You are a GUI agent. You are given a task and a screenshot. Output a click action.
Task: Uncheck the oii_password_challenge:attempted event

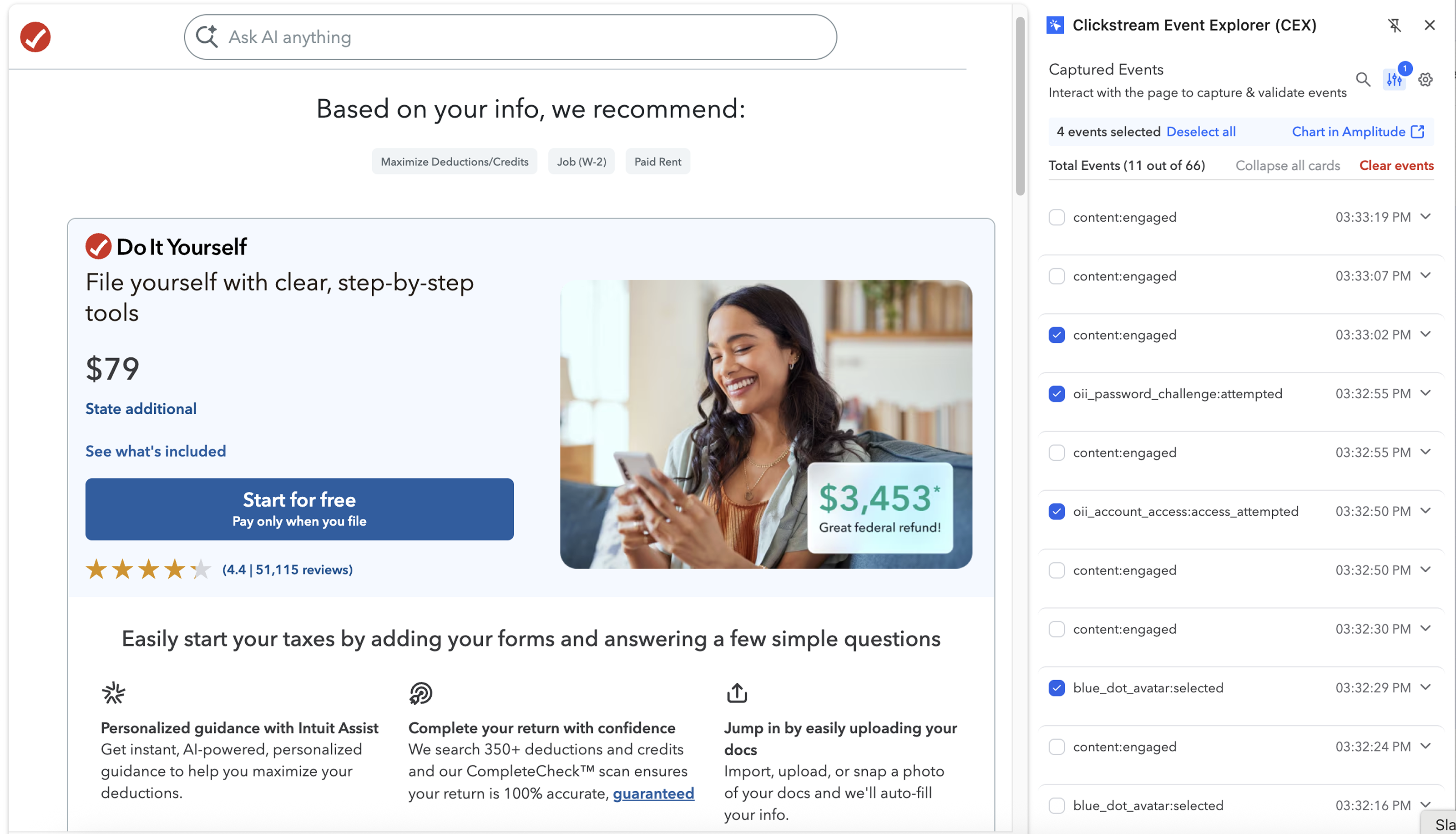click(1057, 393)
